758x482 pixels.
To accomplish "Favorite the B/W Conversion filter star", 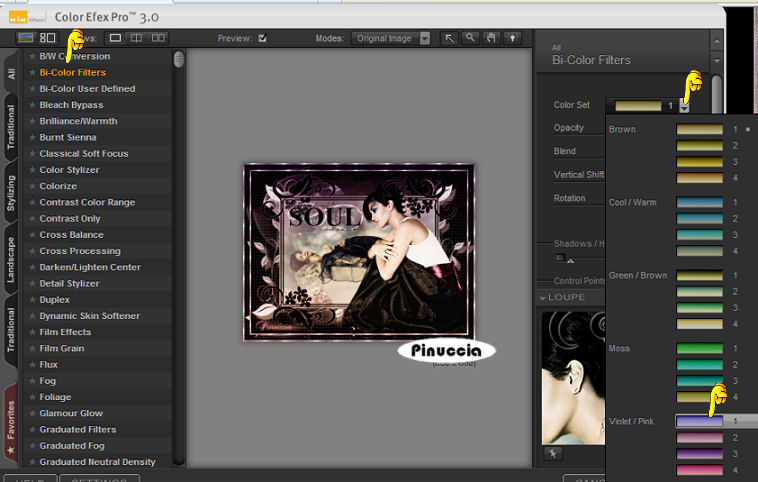I will (32, 56).
